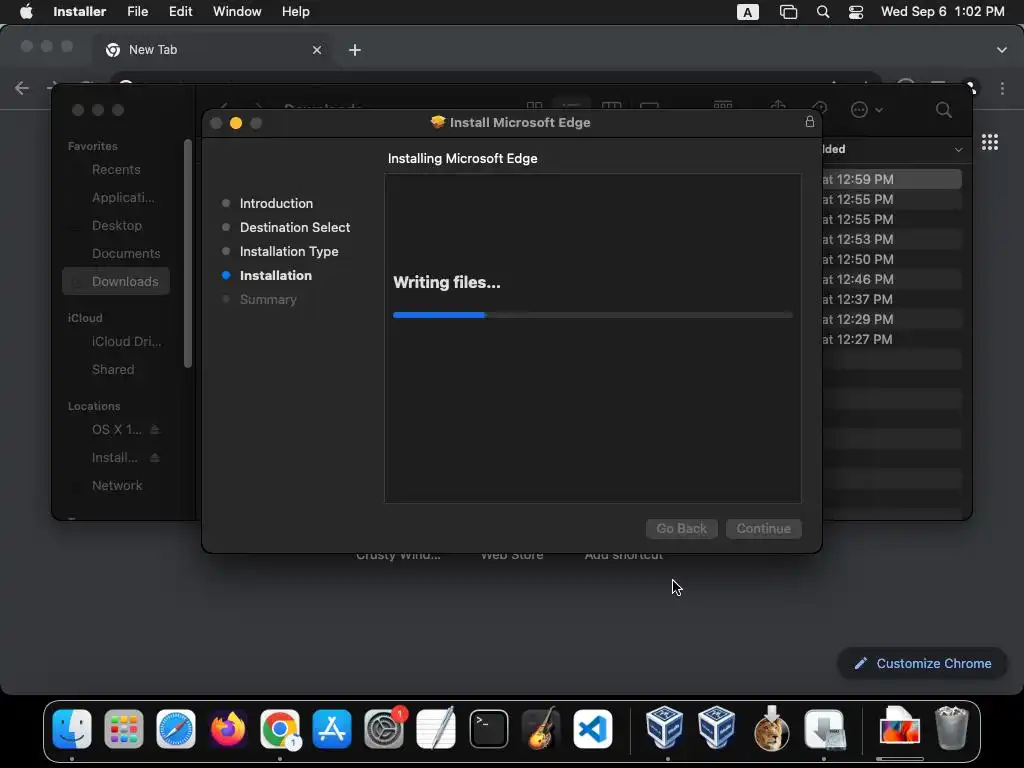The image size is (1024, 768).
Task: Launch Safari from the dock
Action: [176, 729]
